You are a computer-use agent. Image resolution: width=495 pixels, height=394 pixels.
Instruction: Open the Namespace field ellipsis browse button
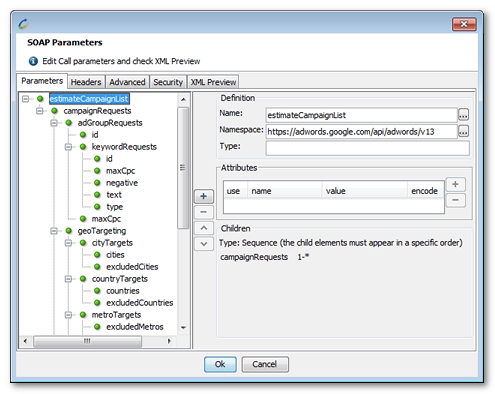tap(463, 131)
